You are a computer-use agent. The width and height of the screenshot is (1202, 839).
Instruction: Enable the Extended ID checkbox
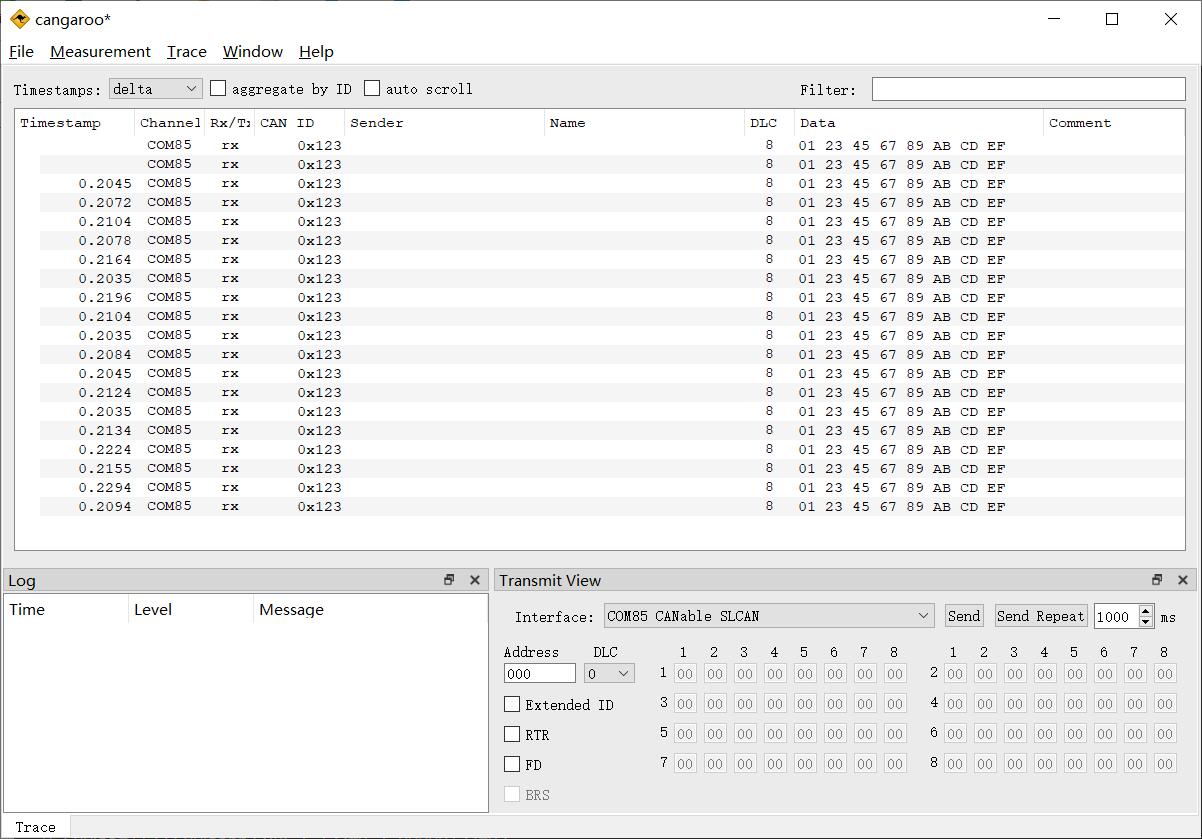(x=512, y=705)
